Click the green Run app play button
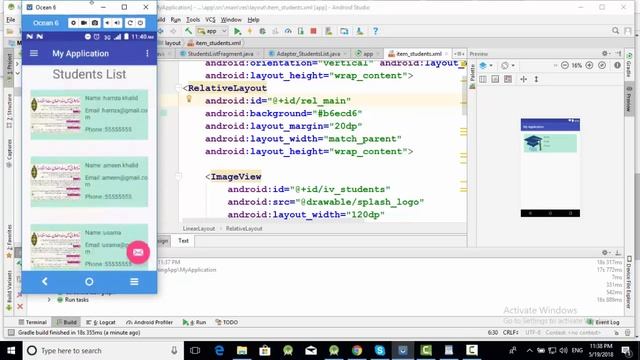Screen dimensions: 640x360 237,31
